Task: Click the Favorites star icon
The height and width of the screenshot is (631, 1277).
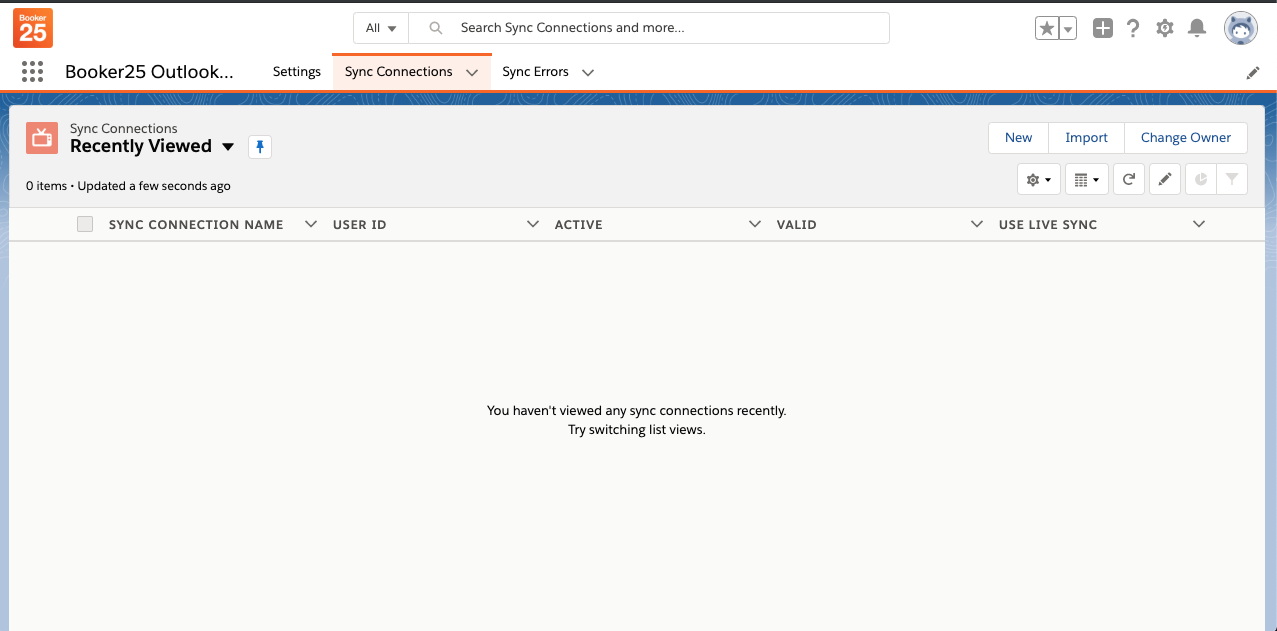Action: click(x=1046, y=29)
